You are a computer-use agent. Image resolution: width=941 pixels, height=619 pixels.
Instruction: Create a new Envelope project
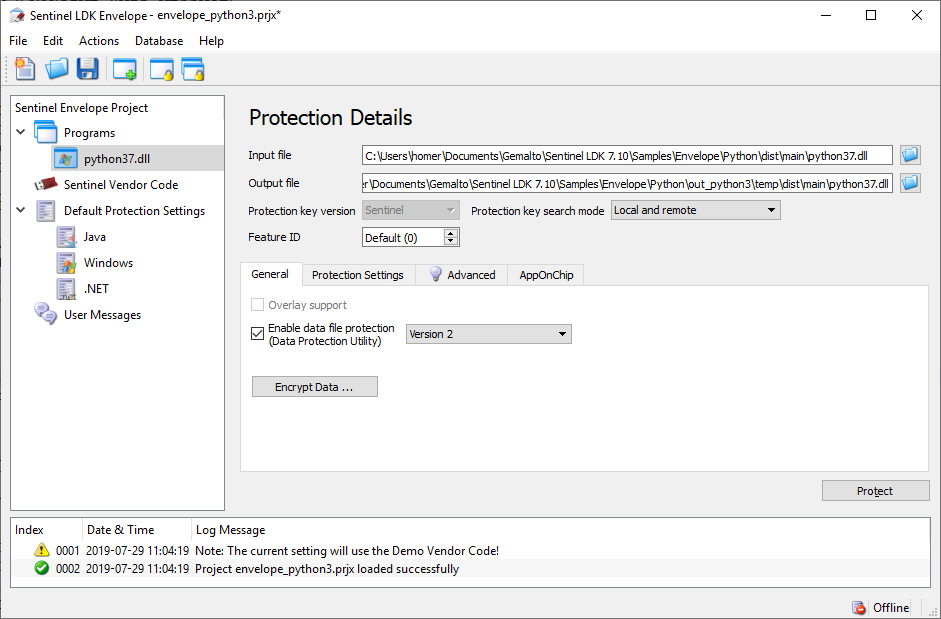pyautogui.click(x=24, y=68)
